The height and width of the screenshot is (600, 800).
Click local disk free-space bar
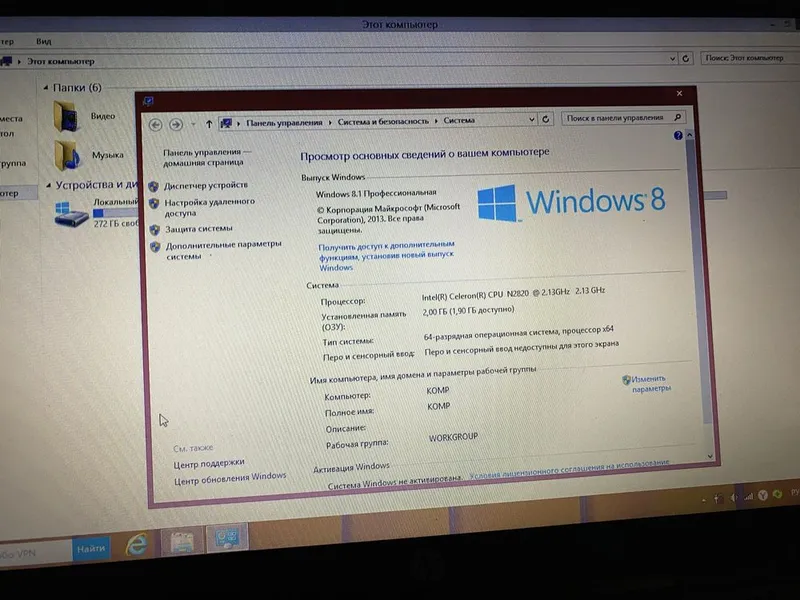tap(116, 213)
